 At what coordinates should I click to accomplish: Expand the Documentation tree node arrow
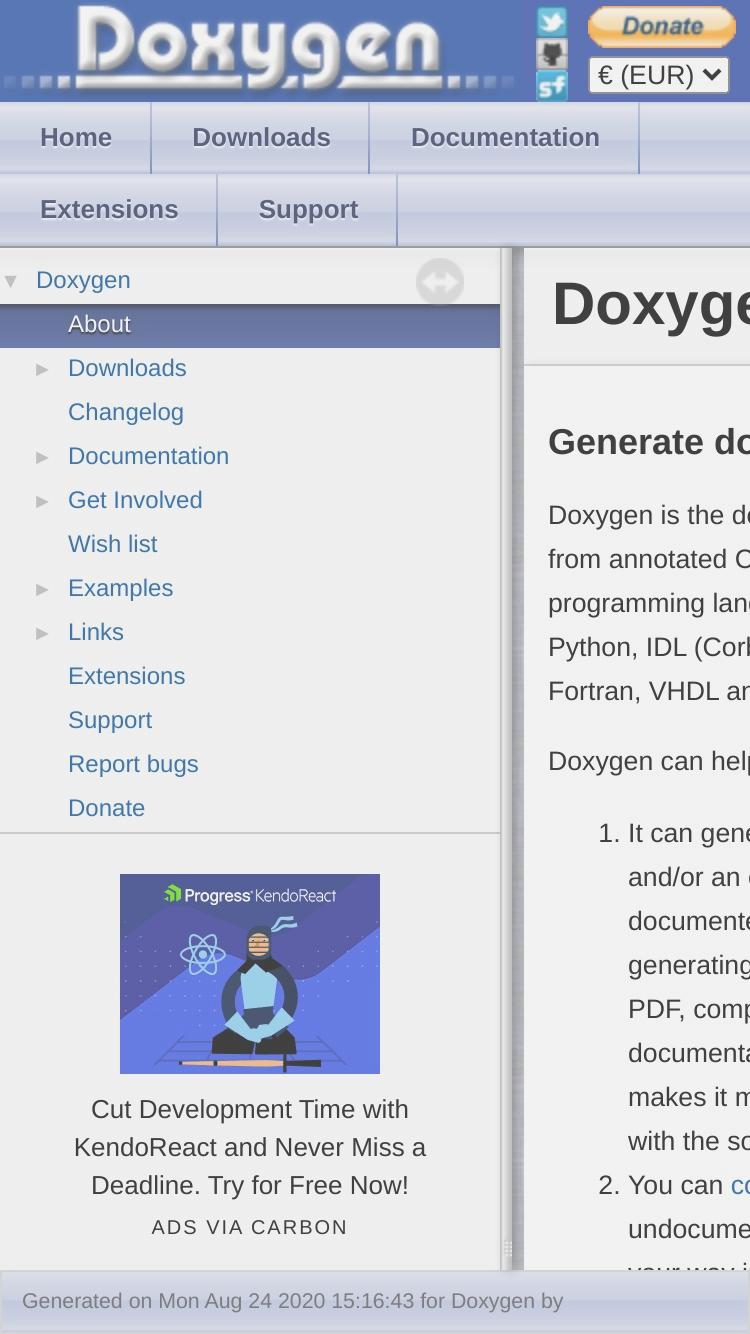tap(42, 457)
